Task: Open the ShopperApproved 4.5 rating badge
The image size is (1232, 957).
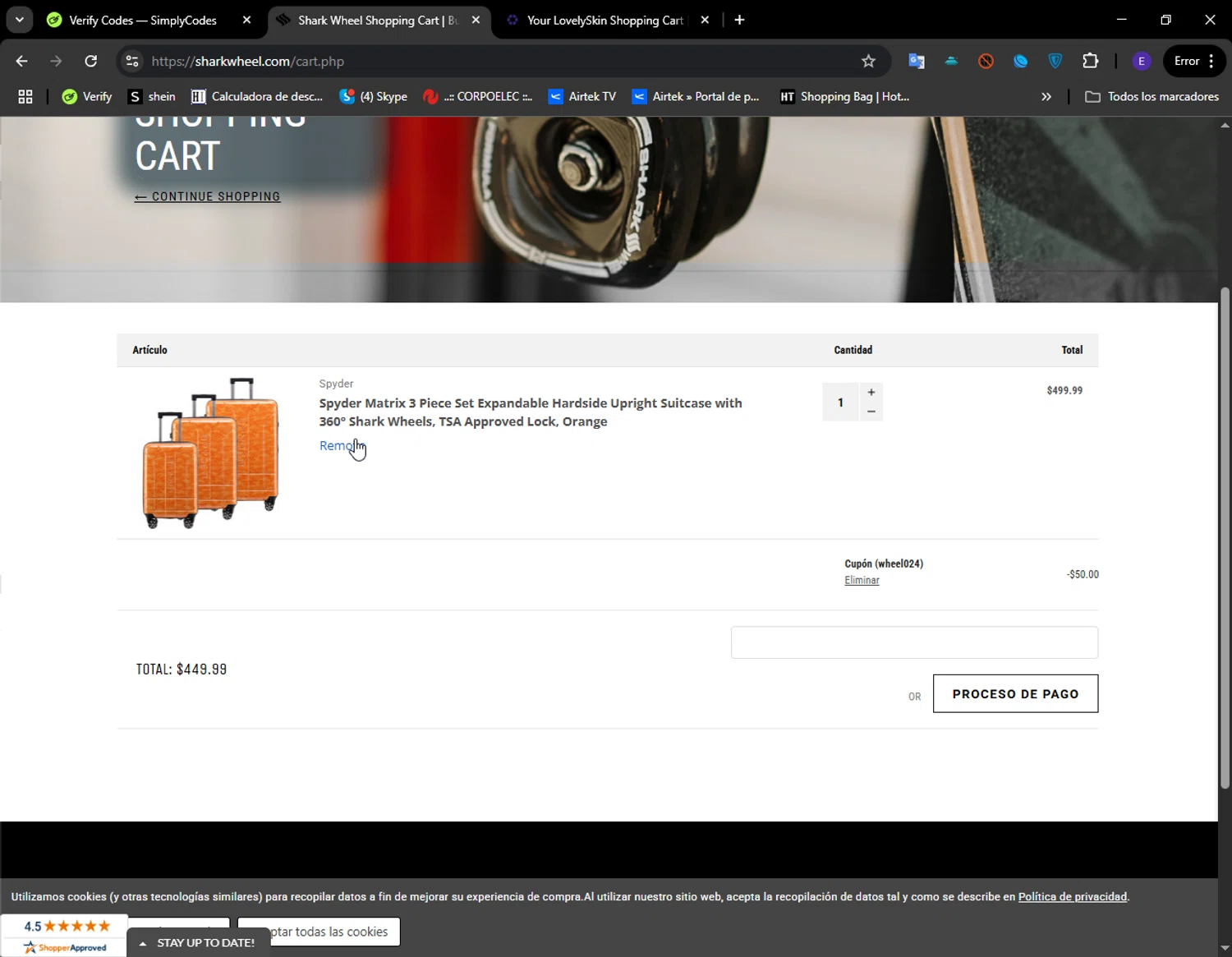Action: click(x=65, y=936)
